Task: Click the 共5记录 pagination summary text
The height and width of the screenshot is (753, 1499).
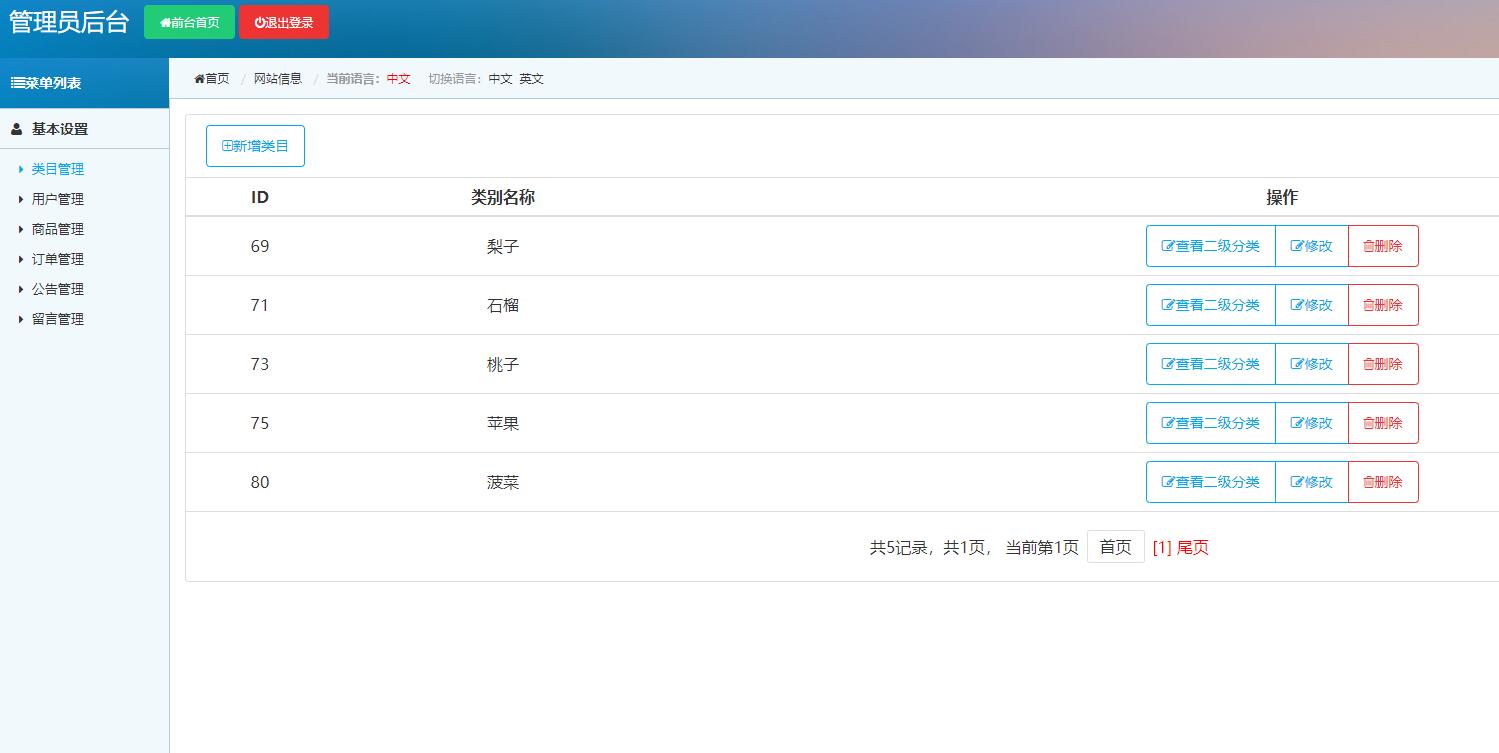Action: tap(898, 547)
